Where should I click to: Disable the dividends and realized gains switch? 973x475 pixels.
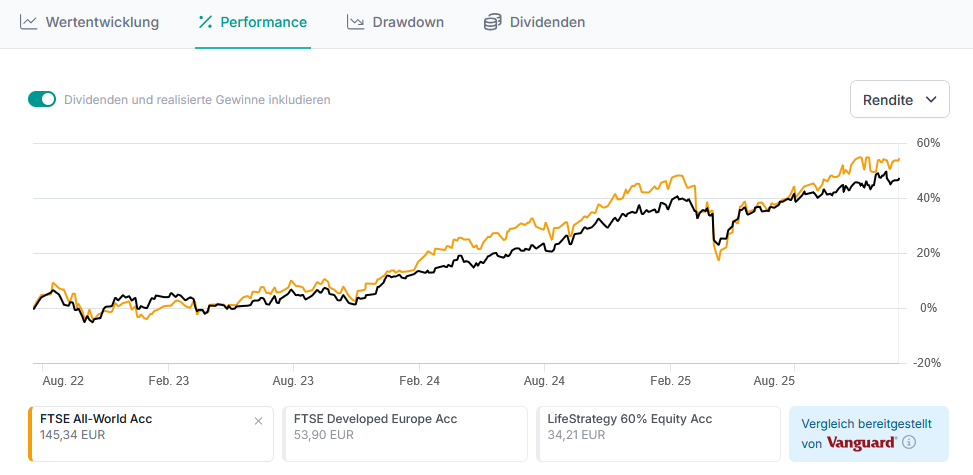pyautogui.click(x=42, y=99)
